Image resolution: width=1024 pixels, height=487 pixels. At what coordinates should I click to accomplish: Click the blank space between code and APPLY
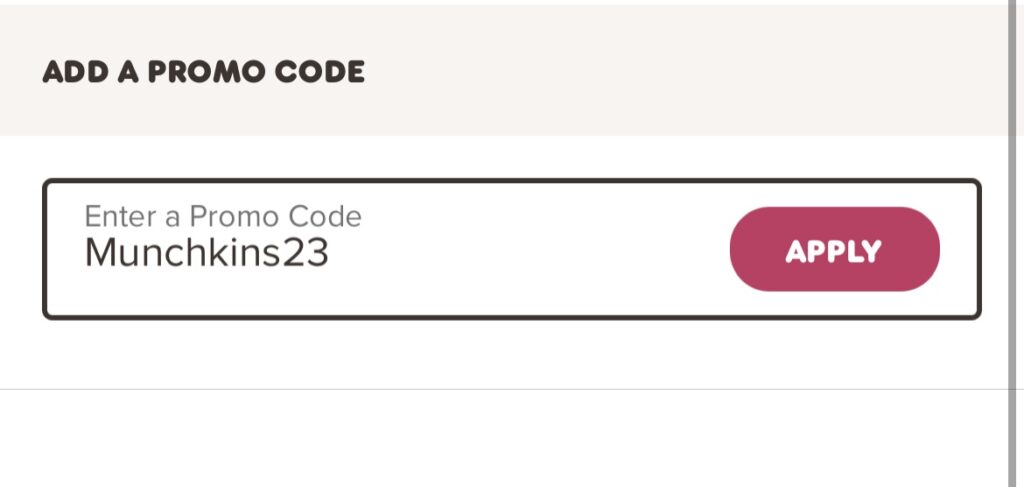(x=528, y=251)
